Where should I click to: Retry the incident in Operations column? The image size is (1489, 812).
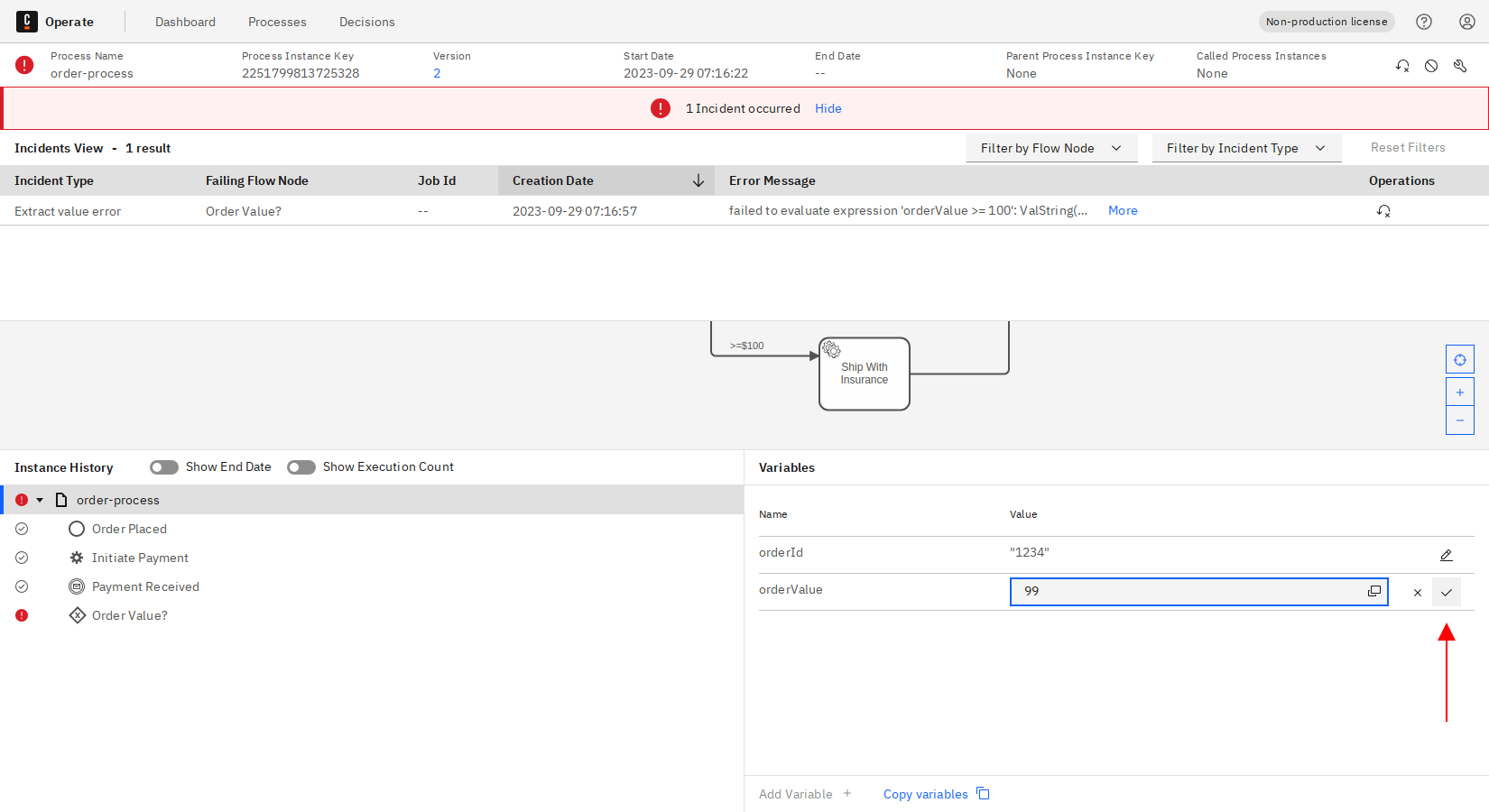click(x=1383, y=211)
